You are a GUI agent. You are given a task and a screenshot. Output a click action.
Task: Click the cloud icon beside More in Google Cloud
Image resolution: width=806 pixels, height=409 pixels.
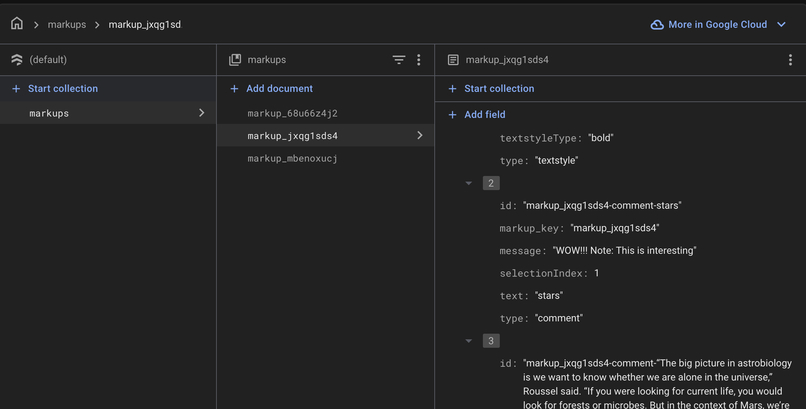(x=657, y=25)
